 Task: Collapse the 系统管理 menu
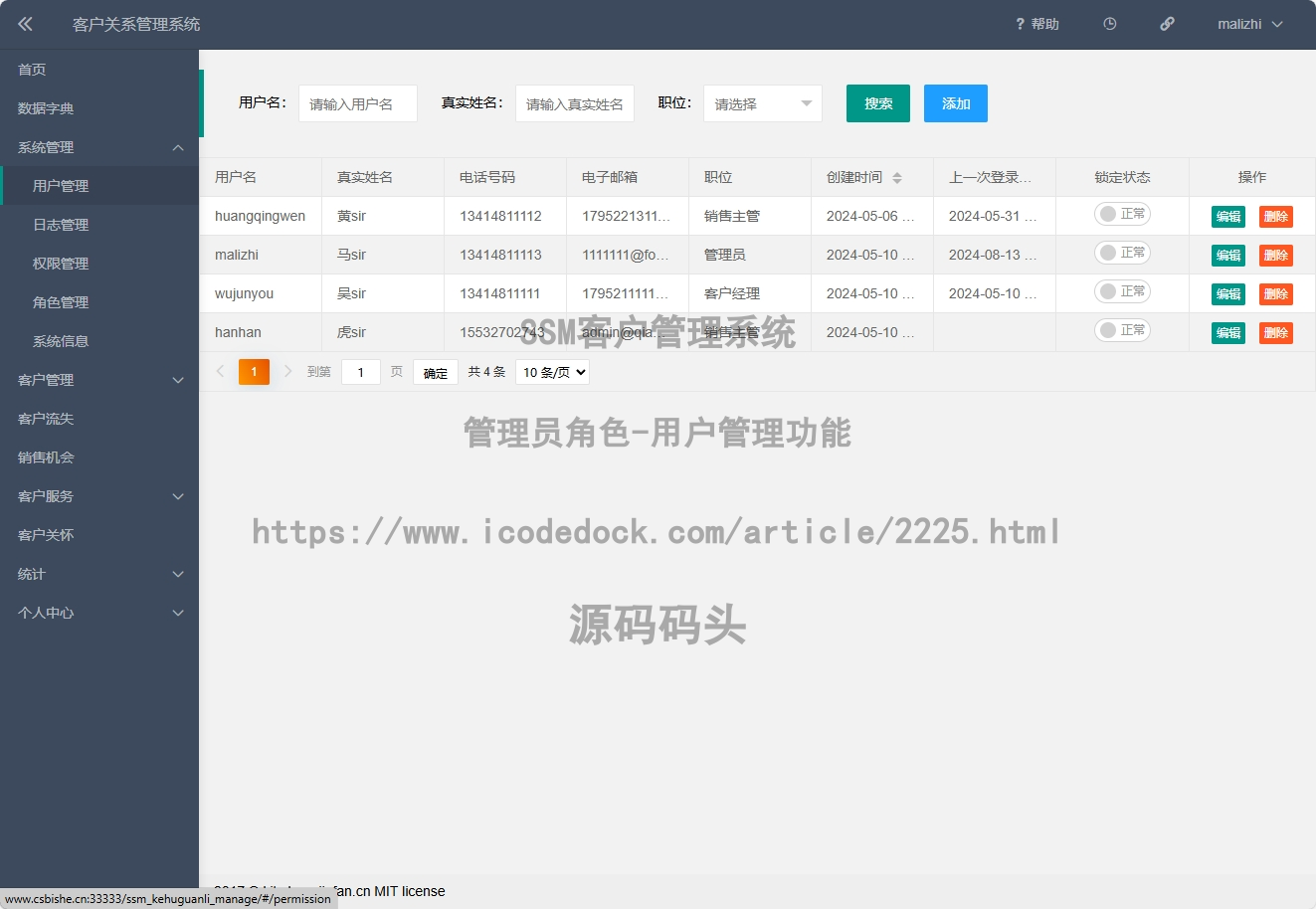(x=99, y=147)
